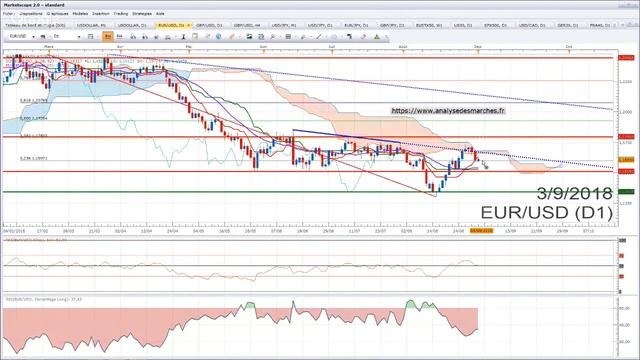Click the I-beam text label tool icon
The width and height of the screenshot is (640, 360).
(x=183, y=37)
